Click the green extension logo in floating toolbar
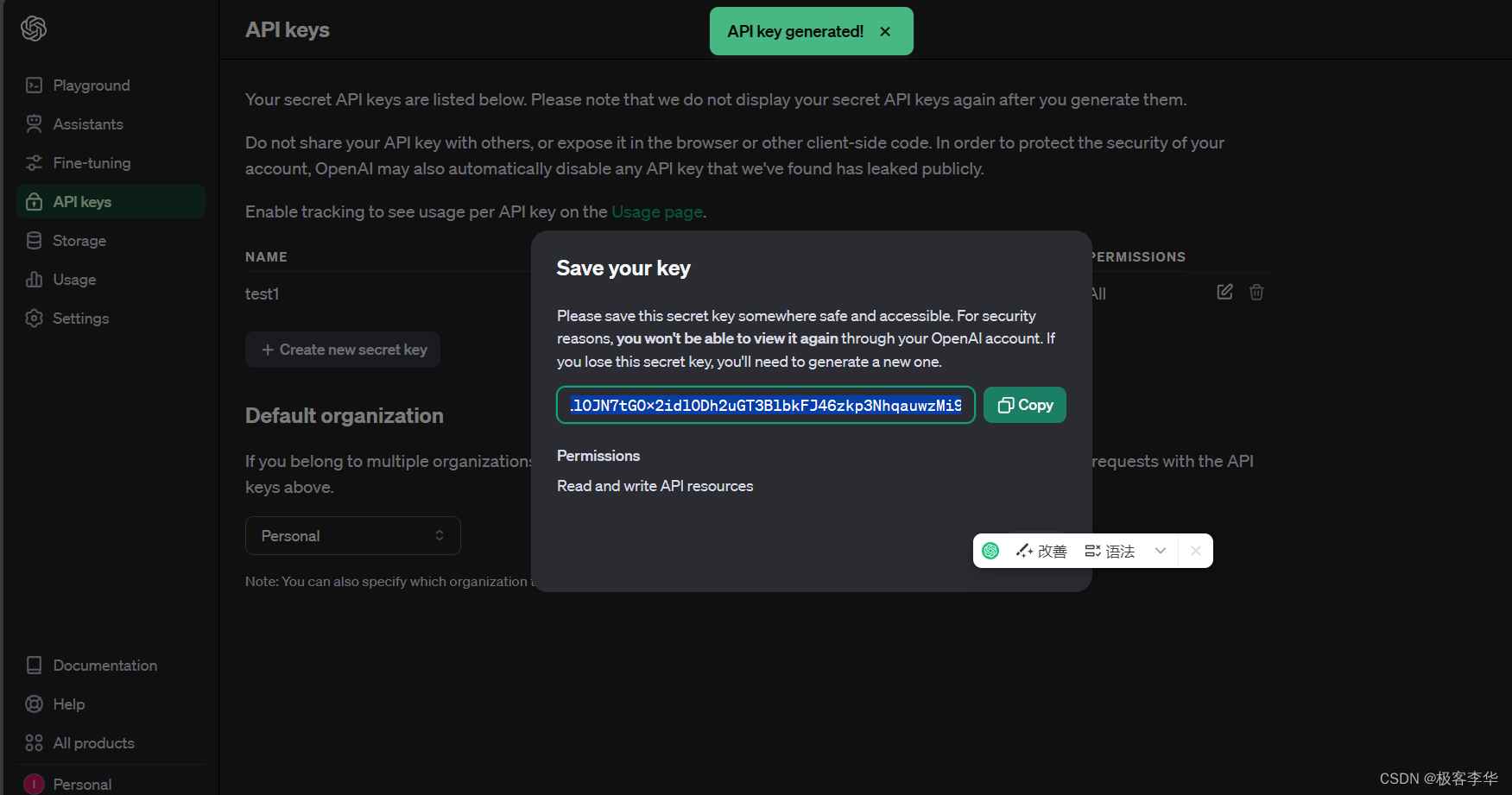1512x795 pixels. click(x=990, y=551)
